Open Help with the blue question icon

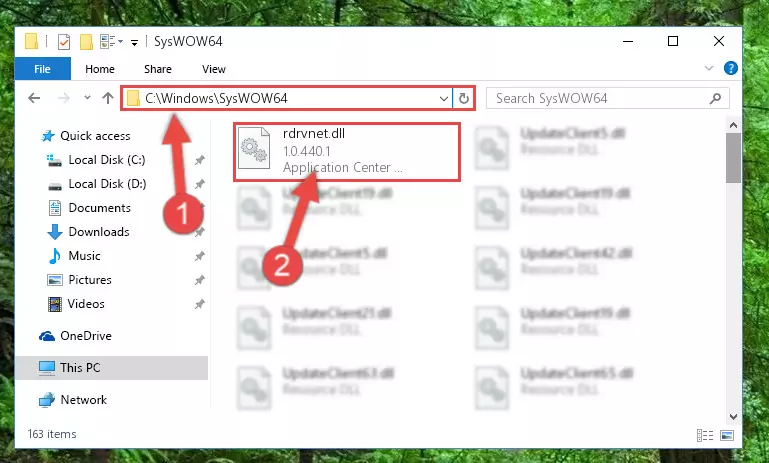click(x=730, y=68)
